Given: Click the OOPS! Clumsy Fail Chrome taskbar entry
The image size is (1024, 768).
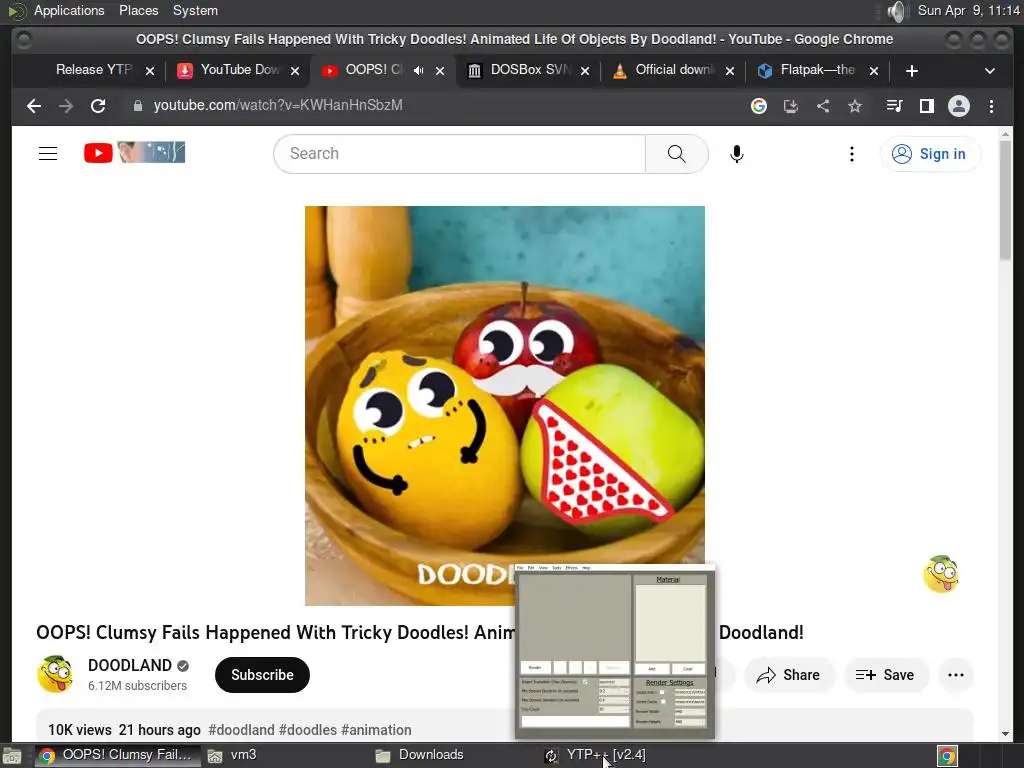Looking at the screenshot, I should (x=118, y=755).
